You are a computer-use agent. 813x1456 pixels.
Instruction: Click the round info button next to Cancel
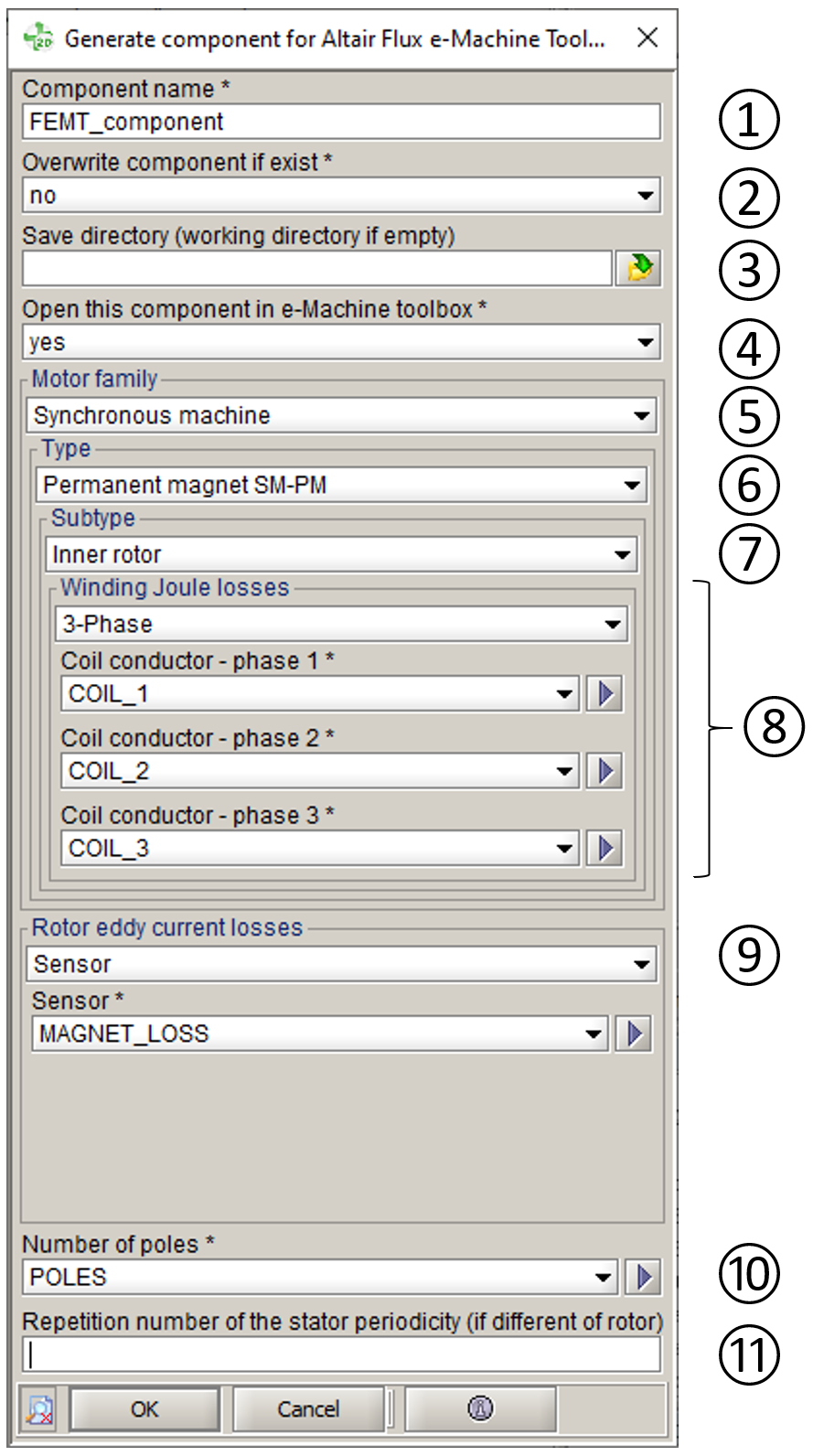click(480, 1408)
